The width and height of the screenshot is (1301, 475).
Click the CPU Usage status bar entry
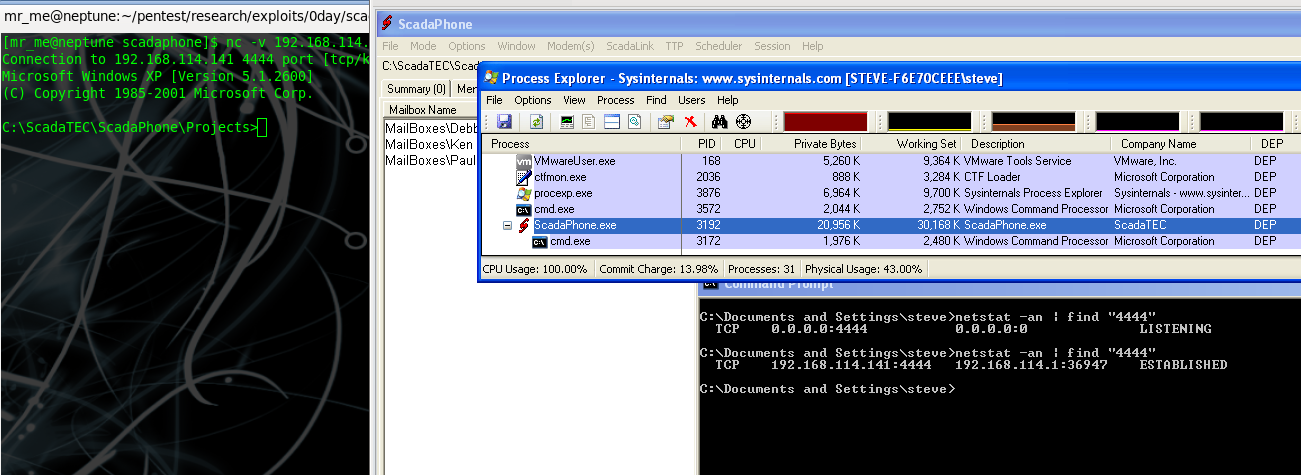click(x=537, y=269)
